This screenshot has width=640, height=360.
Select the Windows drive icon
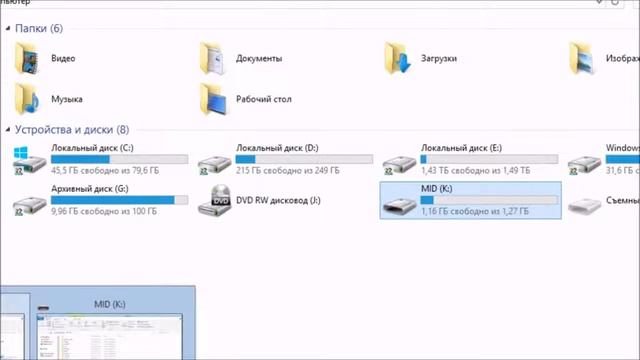tap(584, 165)
